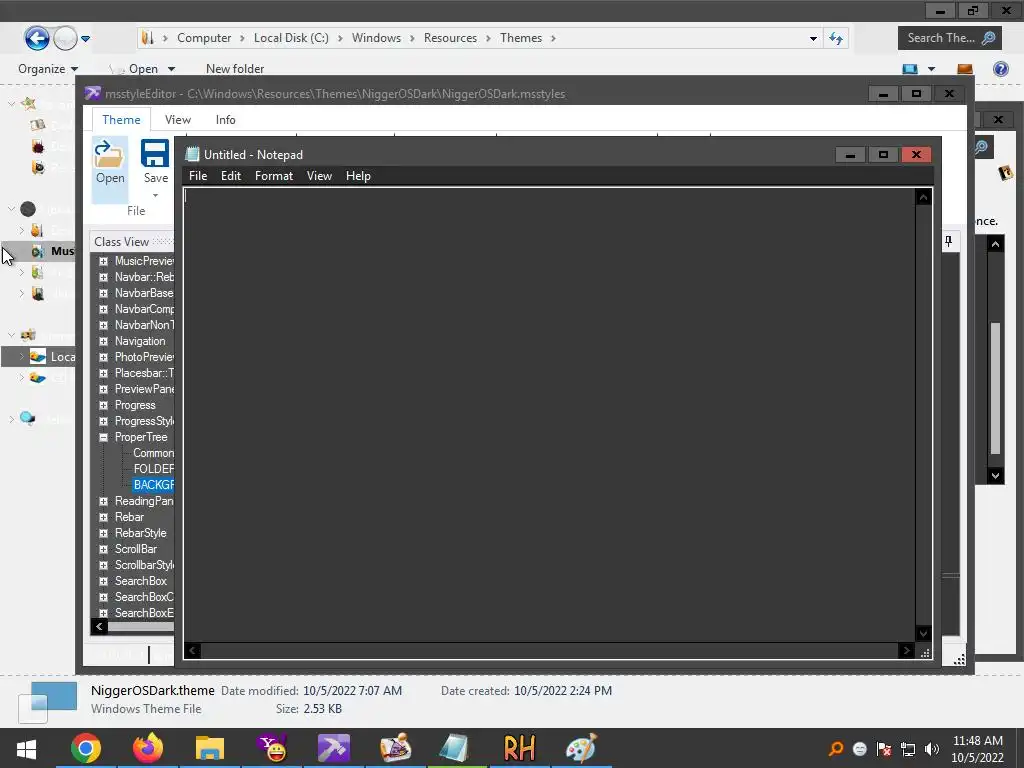The image size is (1024, 768).
Task: Expand the ScrollBar class node
Action: point(103,549)
